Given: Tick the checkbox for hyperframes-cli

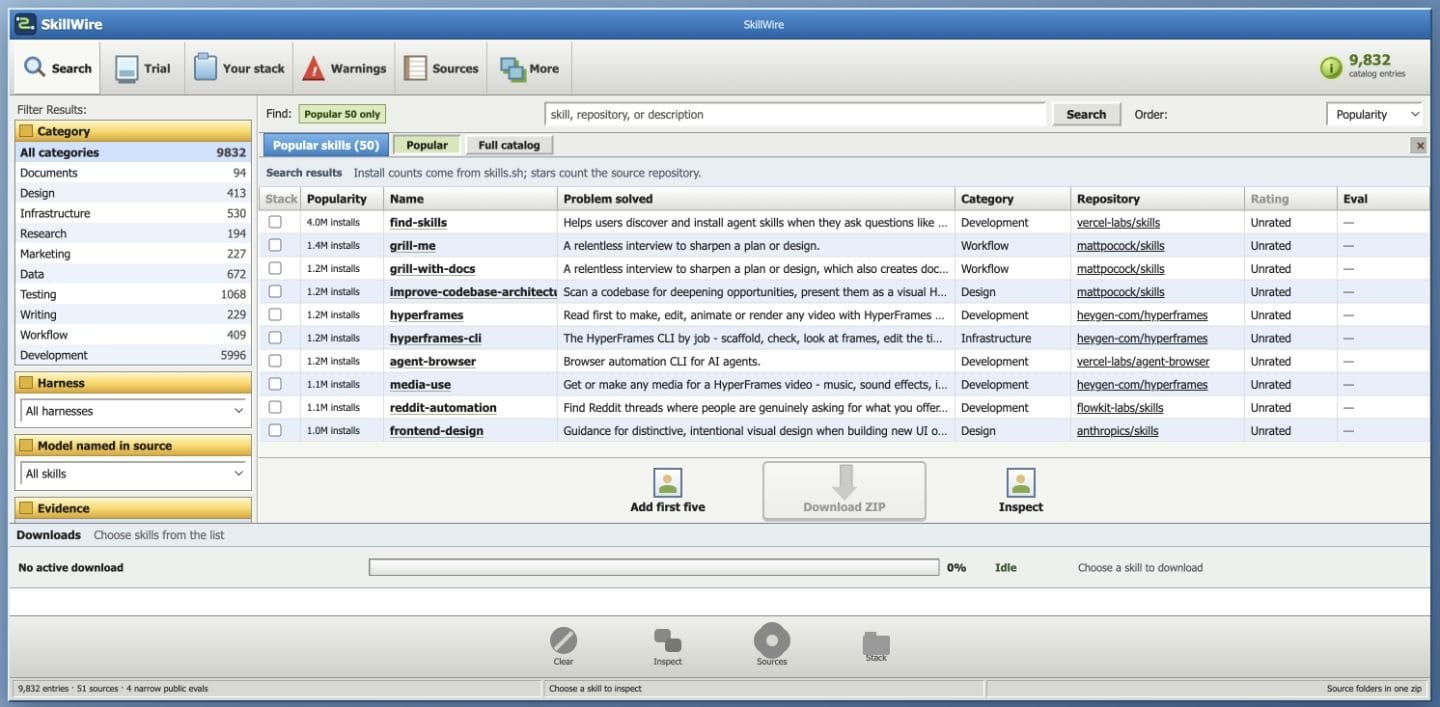Looking at the screenshot, I should pos(275,338).
